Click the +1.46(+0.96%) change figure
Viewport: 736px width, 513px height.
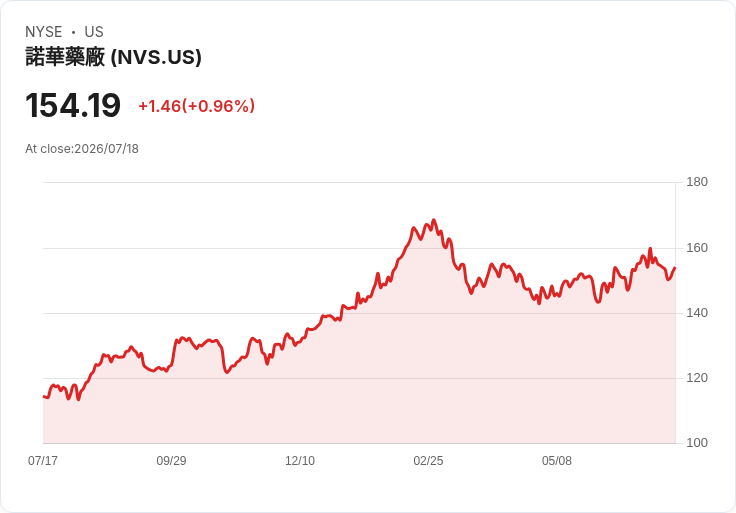pyautogui.click(x=197, y=106)
